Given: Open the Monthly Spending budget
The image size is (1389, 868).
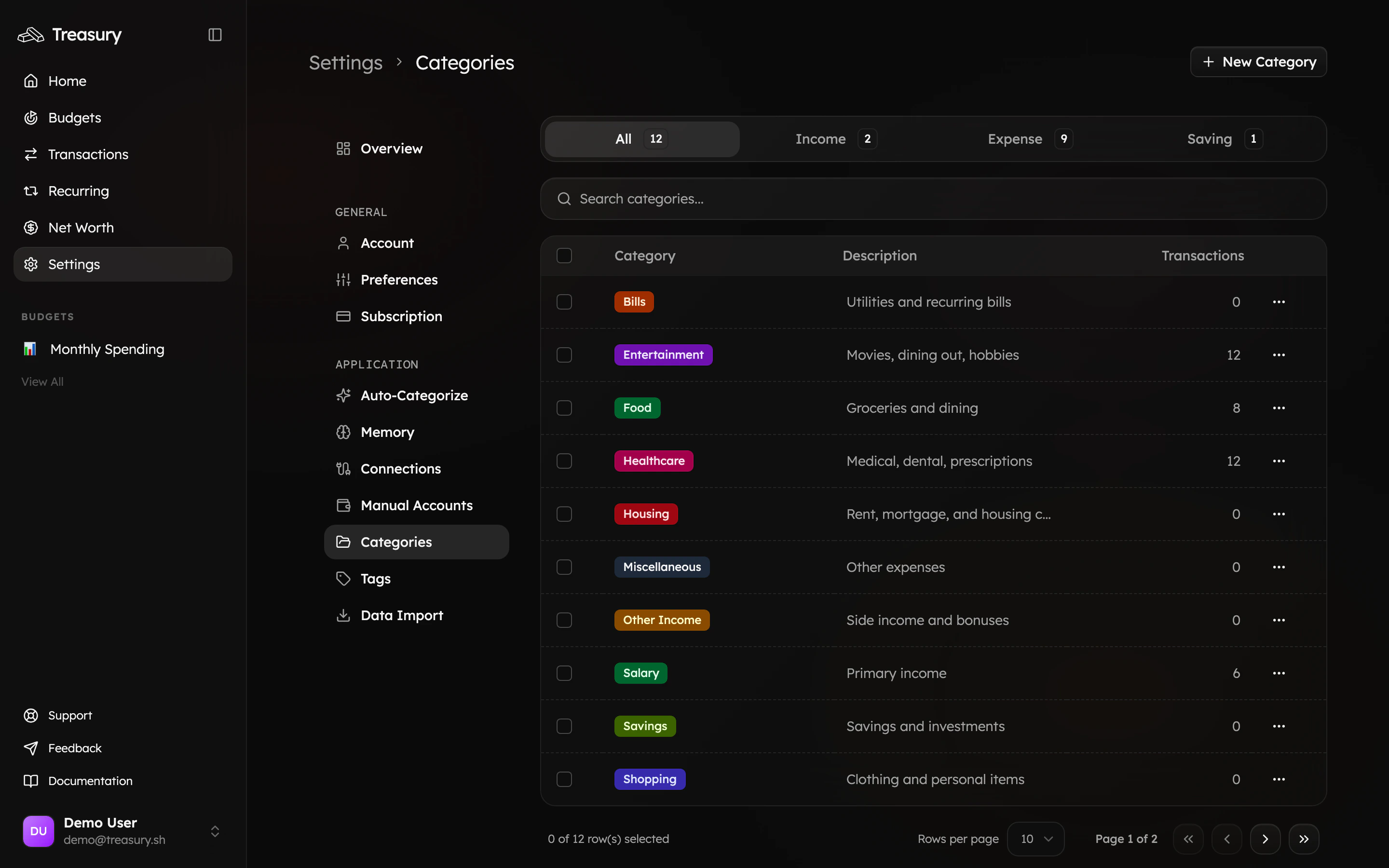Looking at the screenshot, I should [123, 349].
